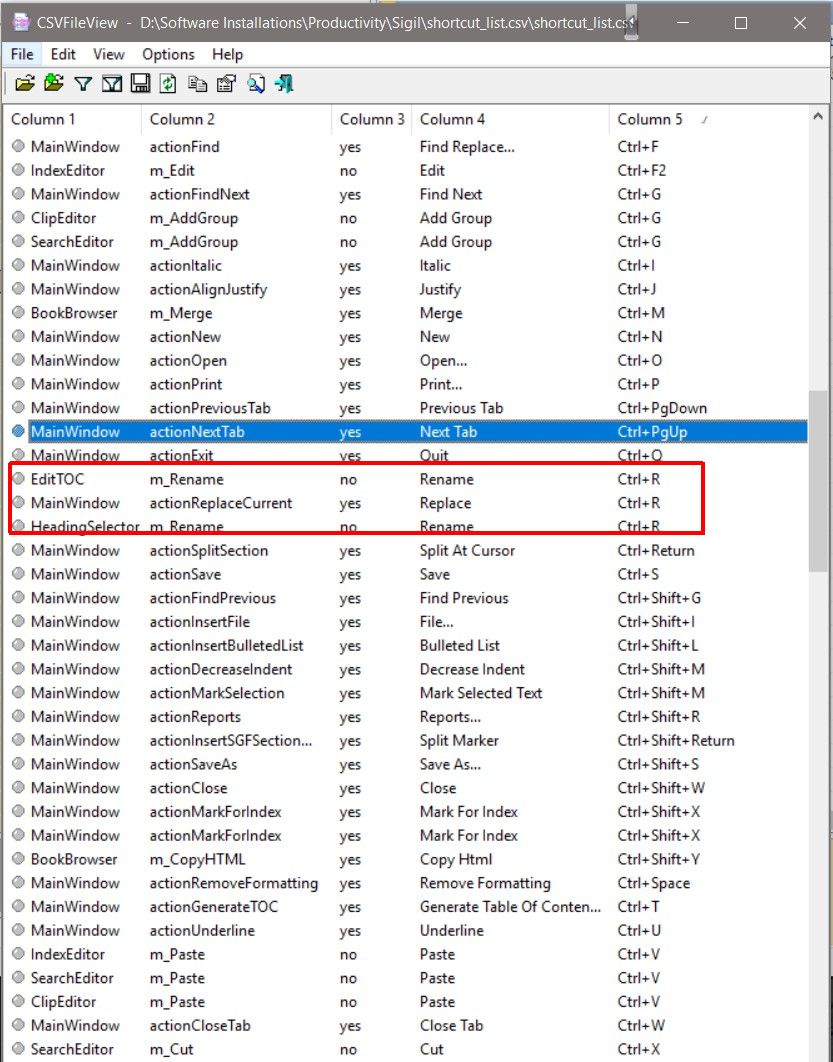Select the actionPreviousTab cell
The width and height of the screenshot is (833, 1062).
click(x=210, y=408)
